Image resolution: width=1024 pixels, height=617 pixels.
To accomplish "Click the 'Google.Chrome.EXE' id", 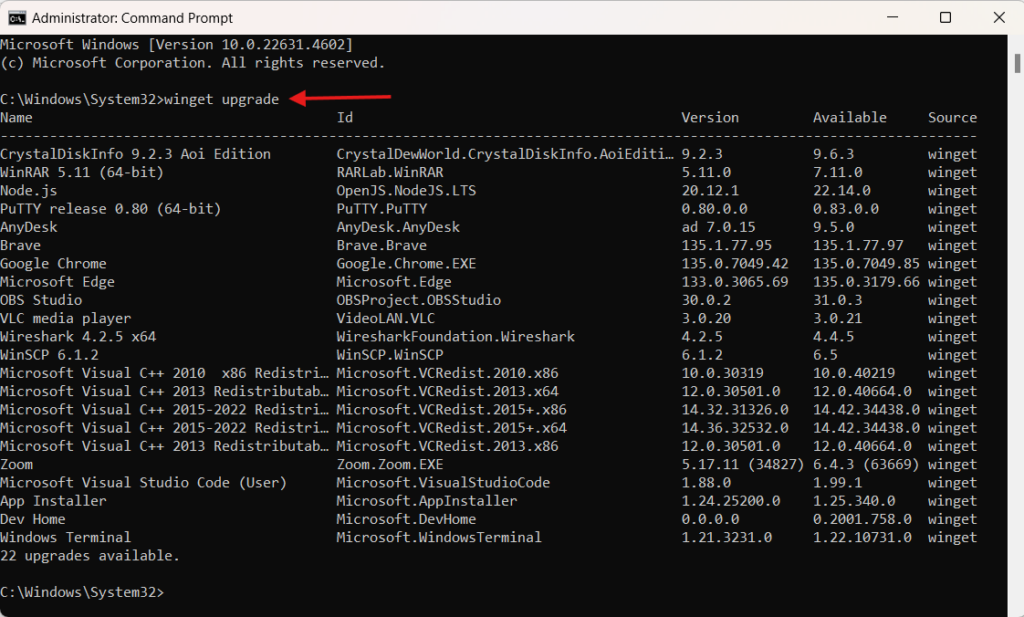I will tap(406, 264).
